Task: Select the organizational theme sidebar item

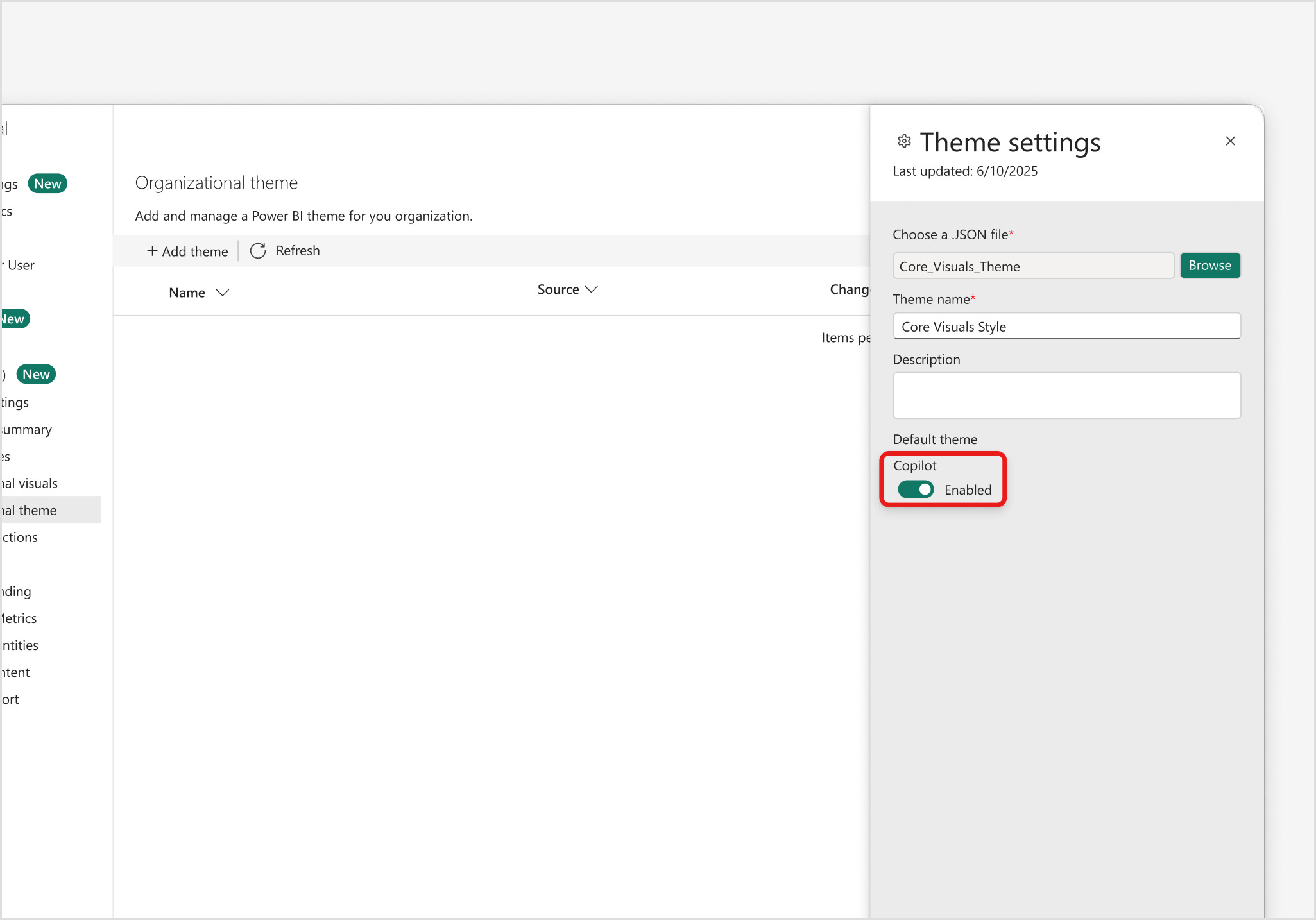Action: [x=30, y=510]
